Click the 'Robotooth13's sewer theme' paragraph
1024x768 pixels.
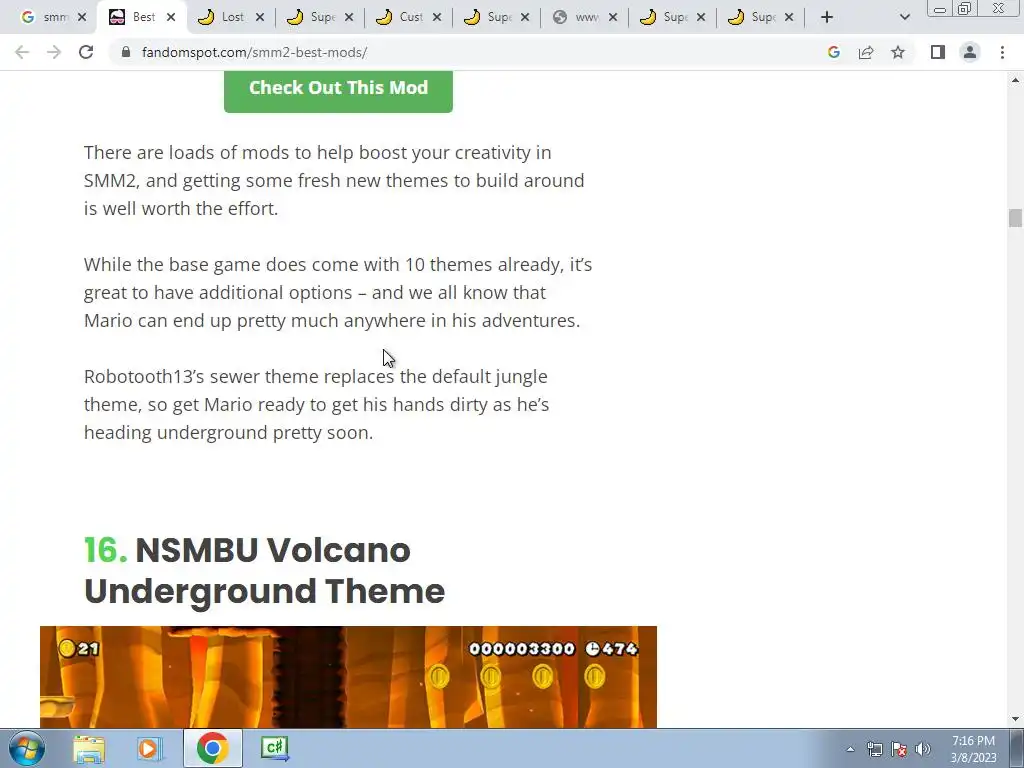click(x=317, y=404)
